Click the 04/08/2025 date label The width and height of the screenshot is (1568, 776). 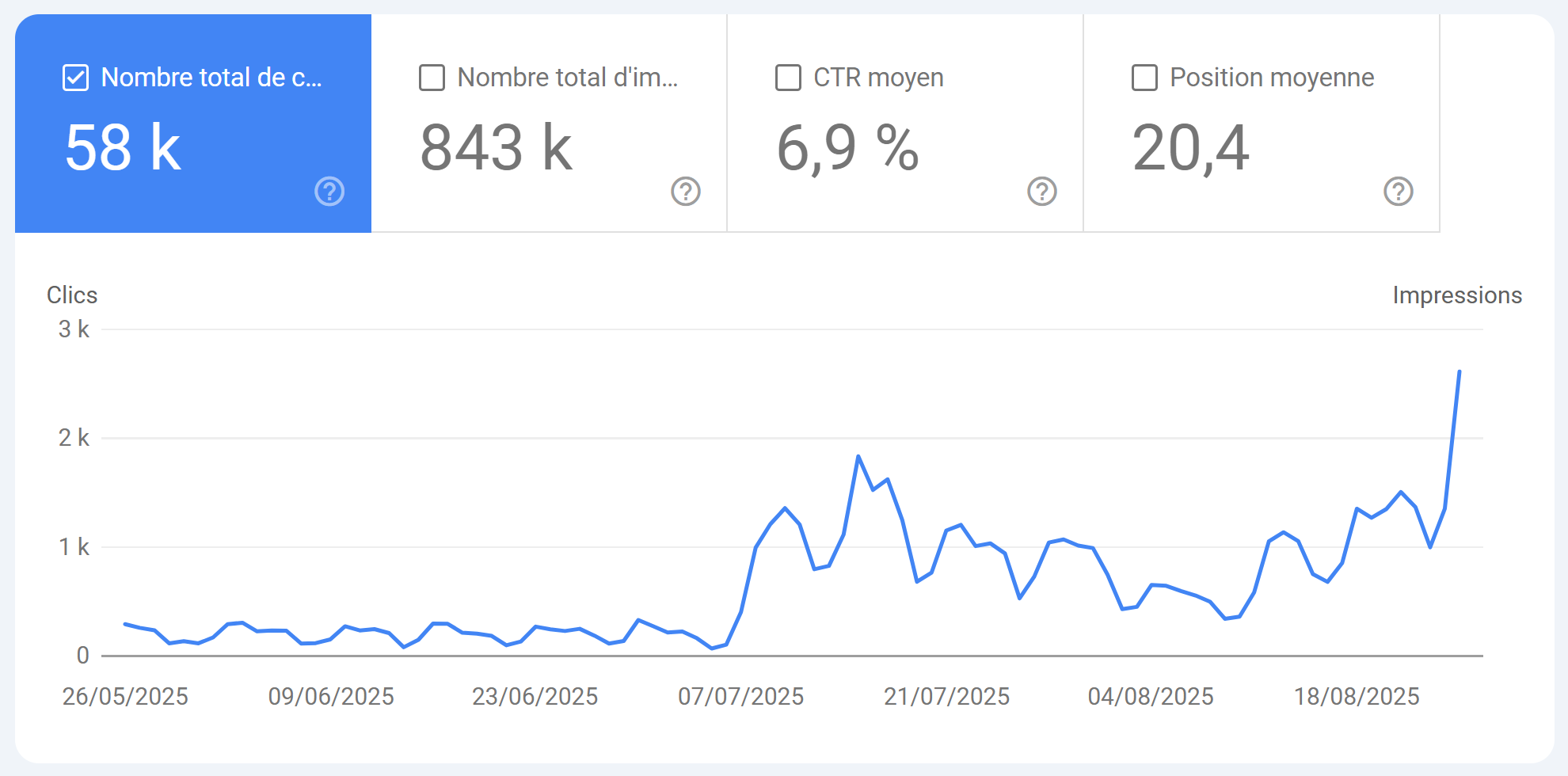point(1151,696)
